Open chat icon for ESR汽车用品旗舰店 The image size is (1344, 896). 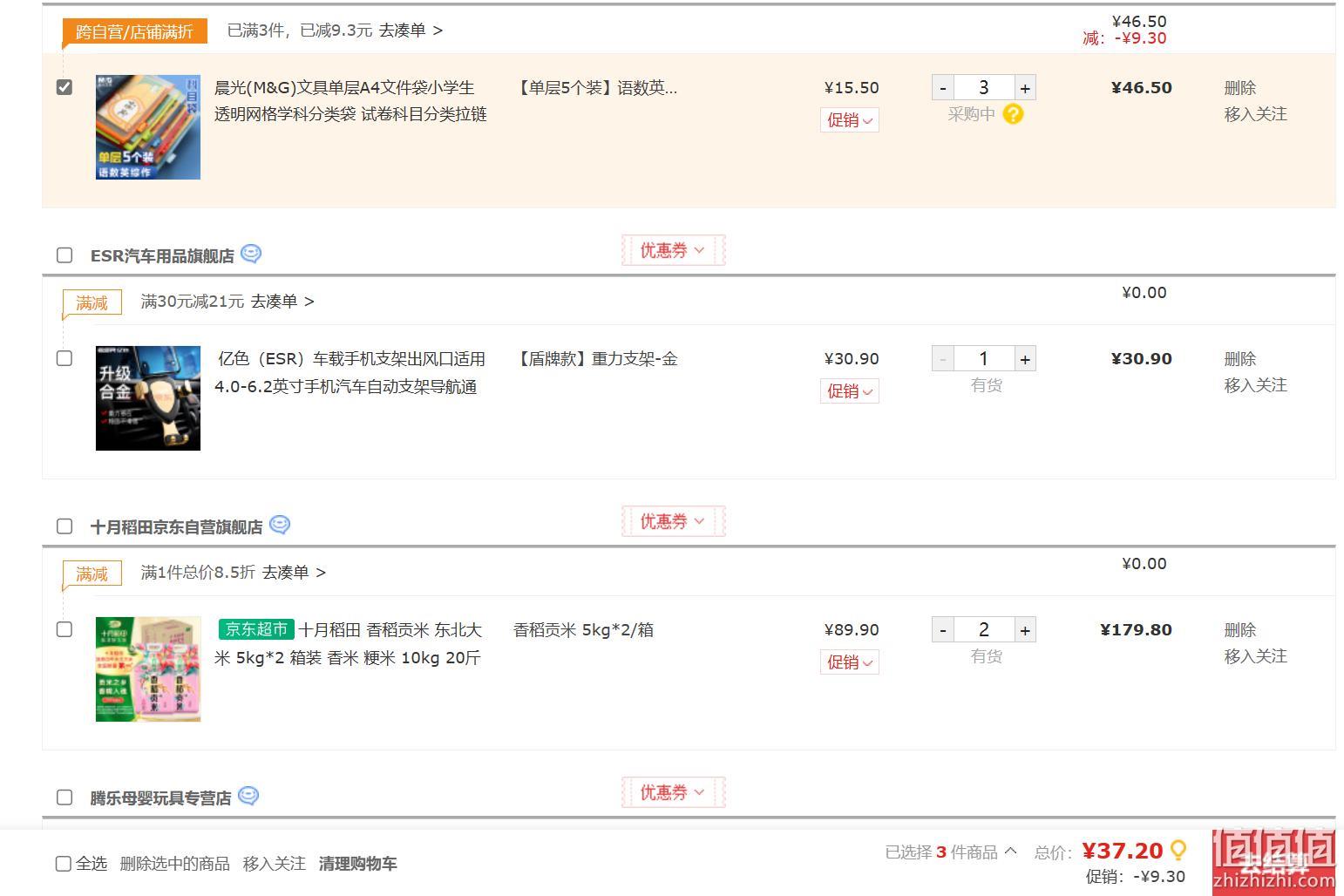click(x=251, y=254)
